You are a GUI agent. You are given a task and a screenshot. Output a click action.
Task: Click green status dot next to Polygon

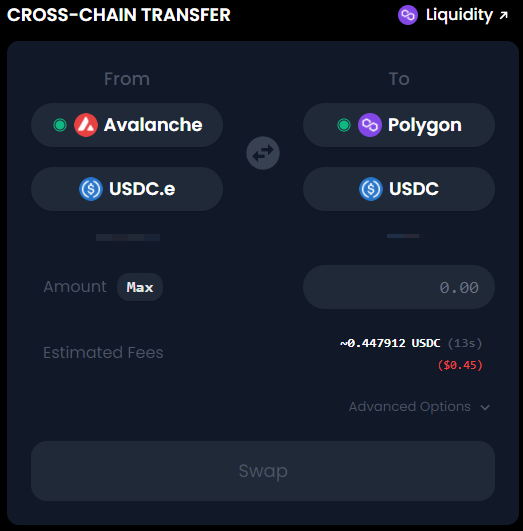pos(344,125)
